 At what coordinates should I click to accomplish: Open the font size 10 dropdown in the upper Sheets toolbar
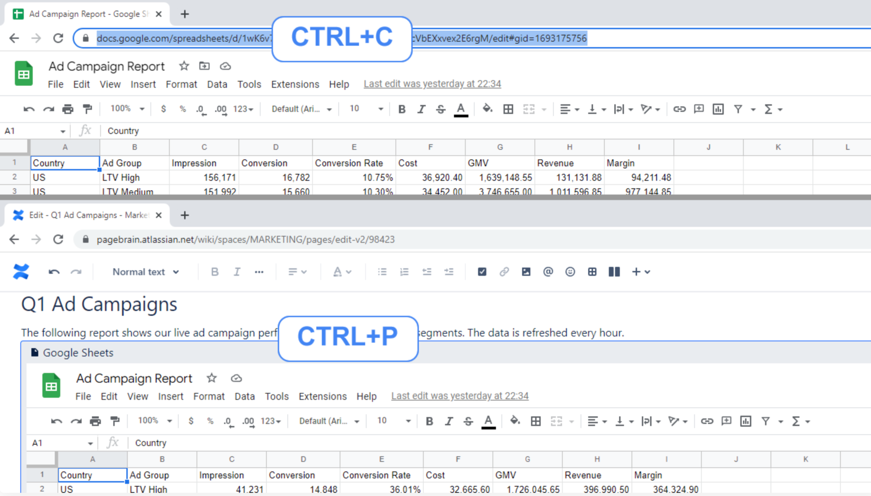366,109
